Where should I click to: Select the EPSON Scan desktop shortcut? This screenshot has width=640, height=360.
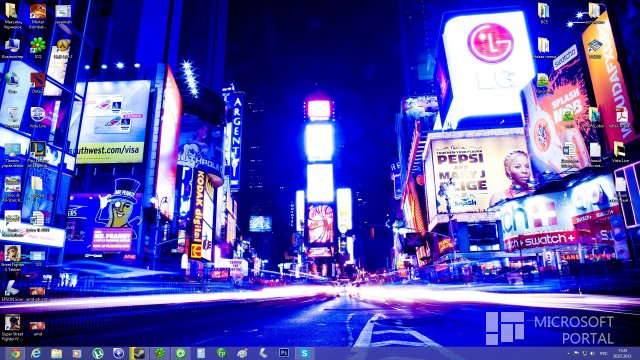(12, 291)
